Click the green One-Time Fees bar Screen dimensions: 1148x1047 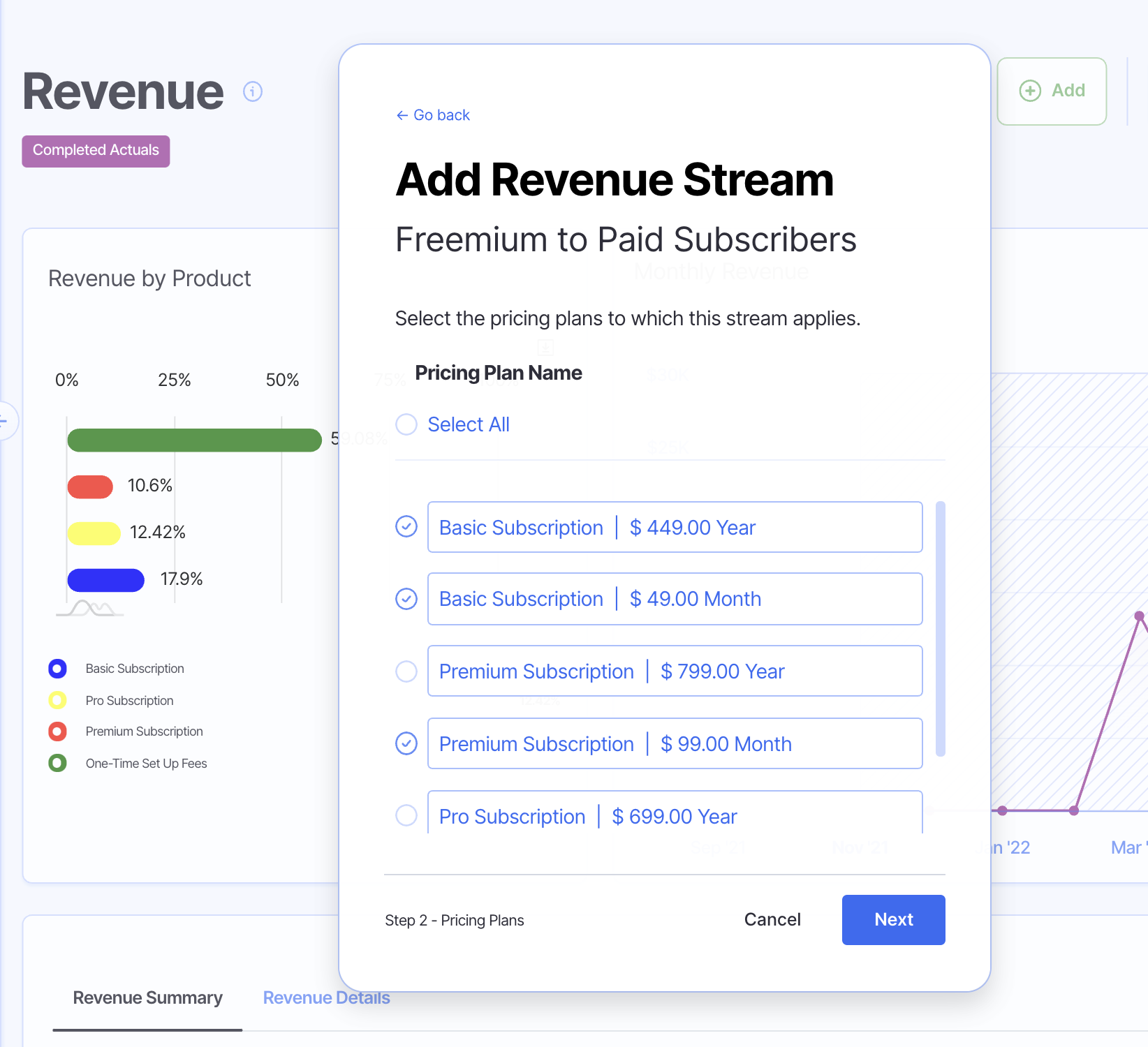(194, 440)
